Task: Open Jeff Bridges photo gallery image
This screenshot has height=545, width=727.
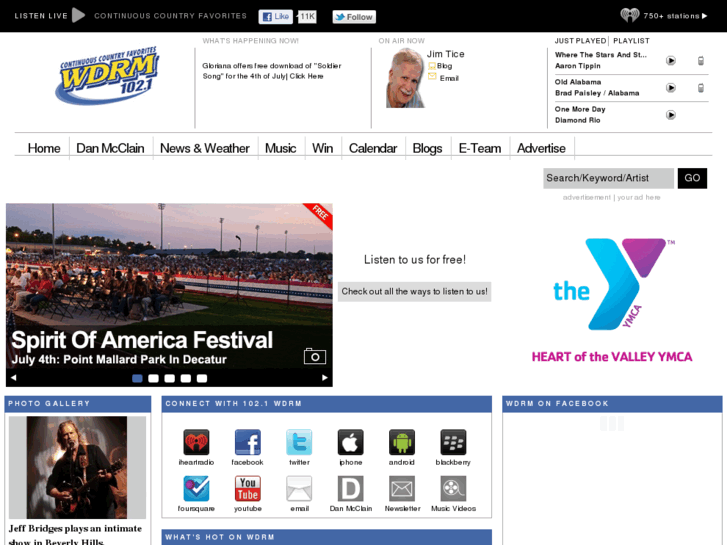Action: coord(77,468)
